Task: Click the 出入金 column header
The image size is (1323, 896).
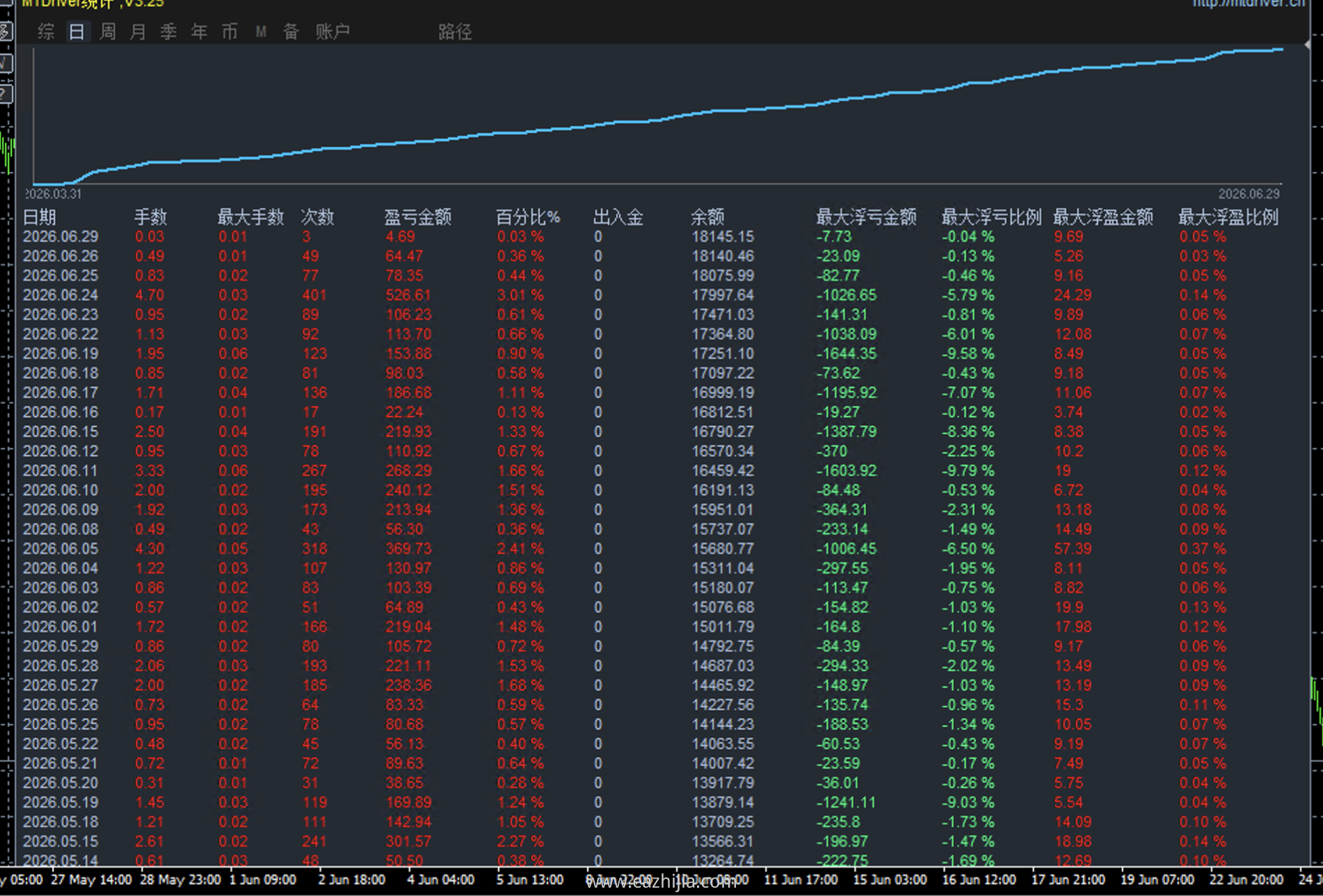Action: tap(618, 217)
